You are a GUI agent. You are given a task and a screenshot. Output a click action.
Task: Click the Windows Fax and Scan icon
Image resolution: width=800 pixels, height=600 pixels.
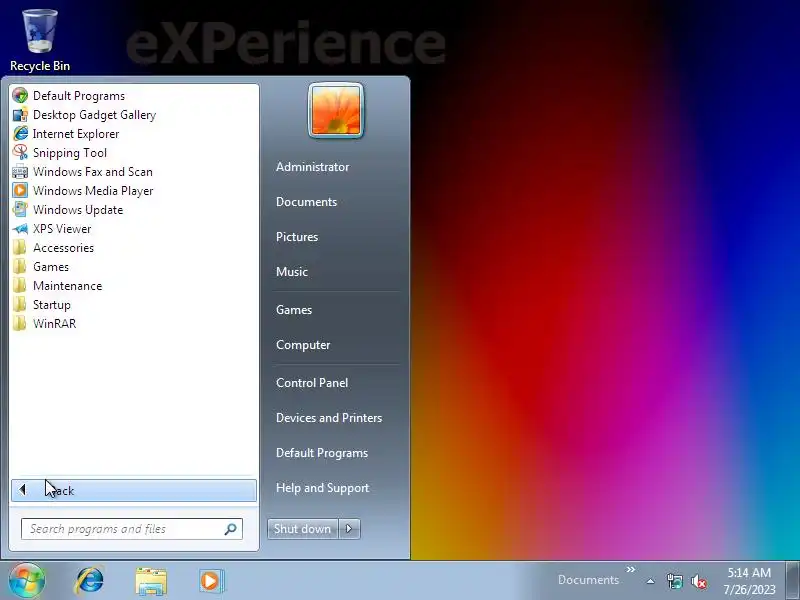point(20,171)
